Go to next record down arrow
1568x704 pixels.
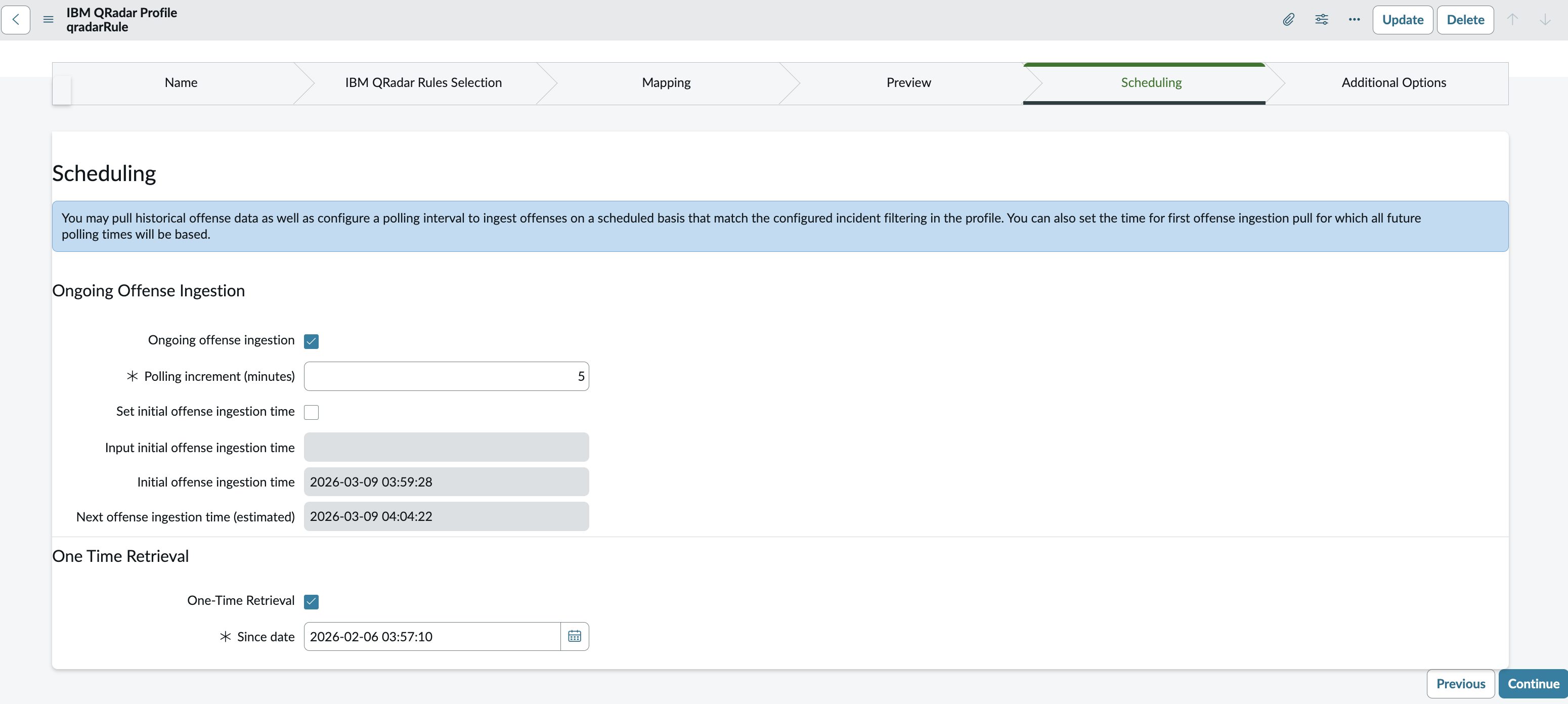1545,19
